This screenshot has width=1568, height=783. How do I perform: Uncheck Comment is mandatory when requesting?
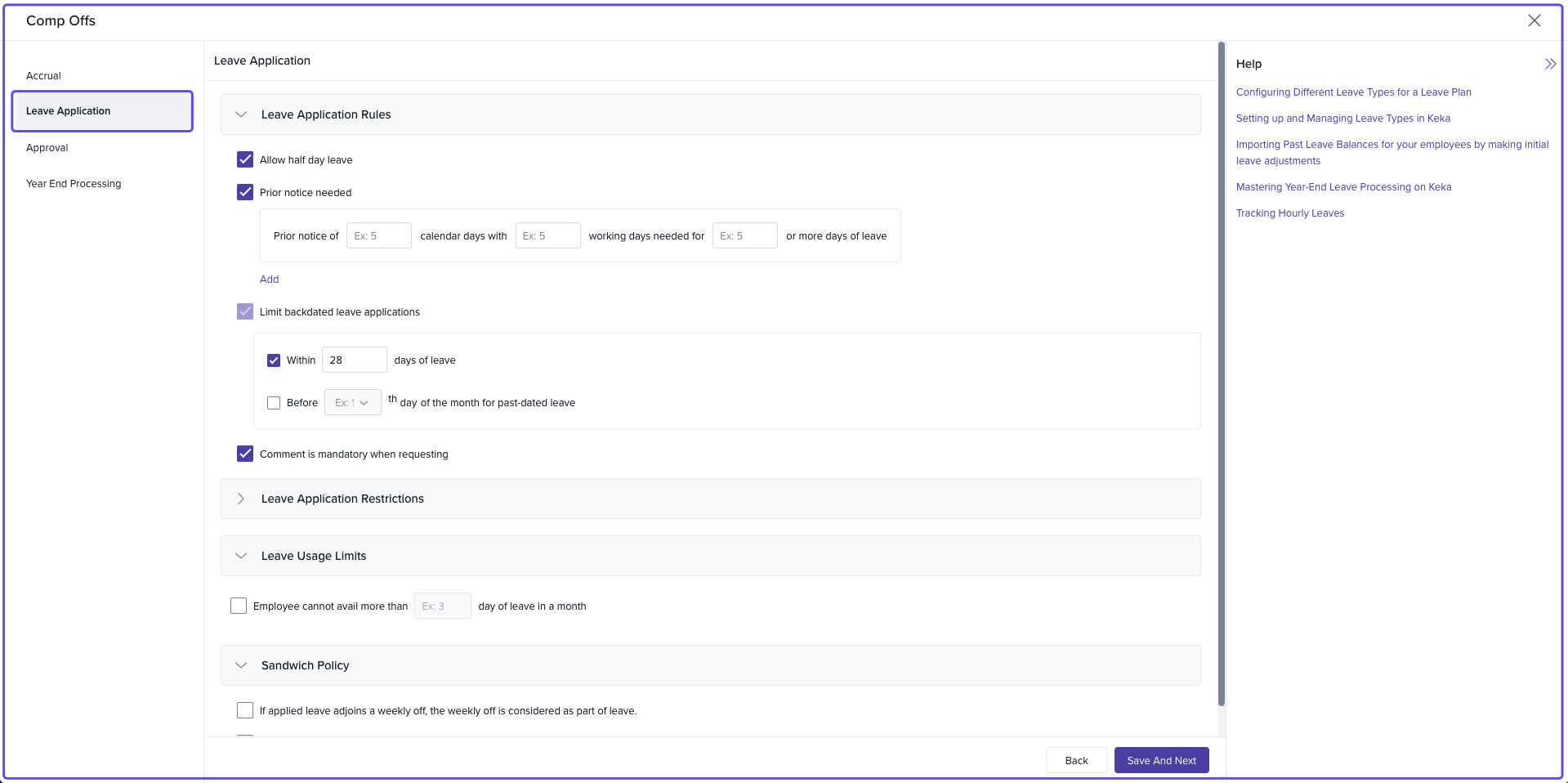tap(245, 454)
